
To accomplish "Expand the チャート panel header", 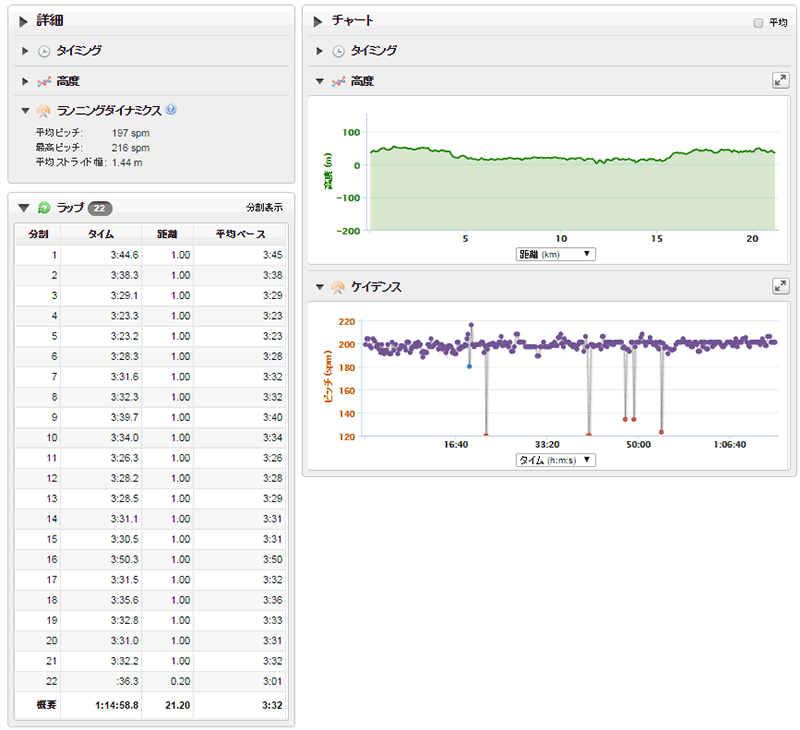I will tap(317, 20).
